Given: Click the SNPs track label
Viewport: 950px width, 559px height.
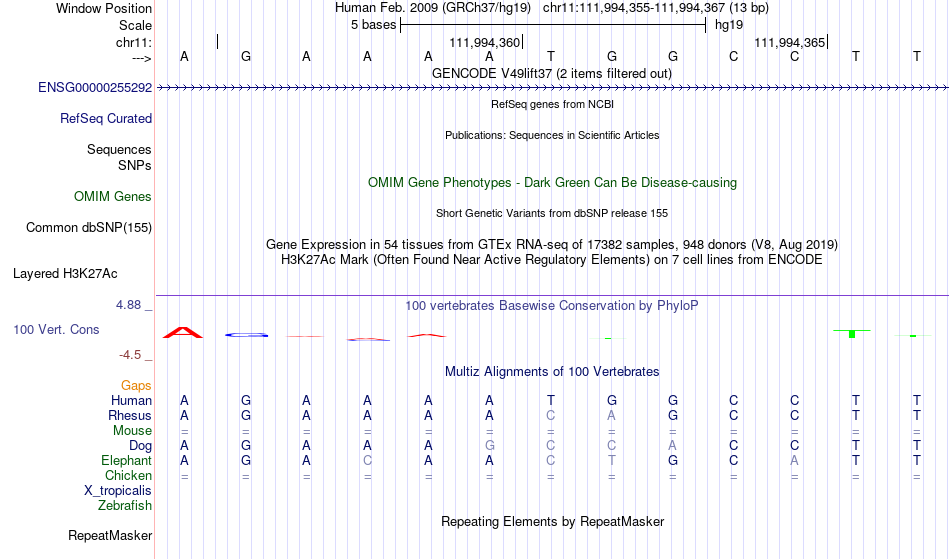Looking at the screenshot, I should (135, 165).
